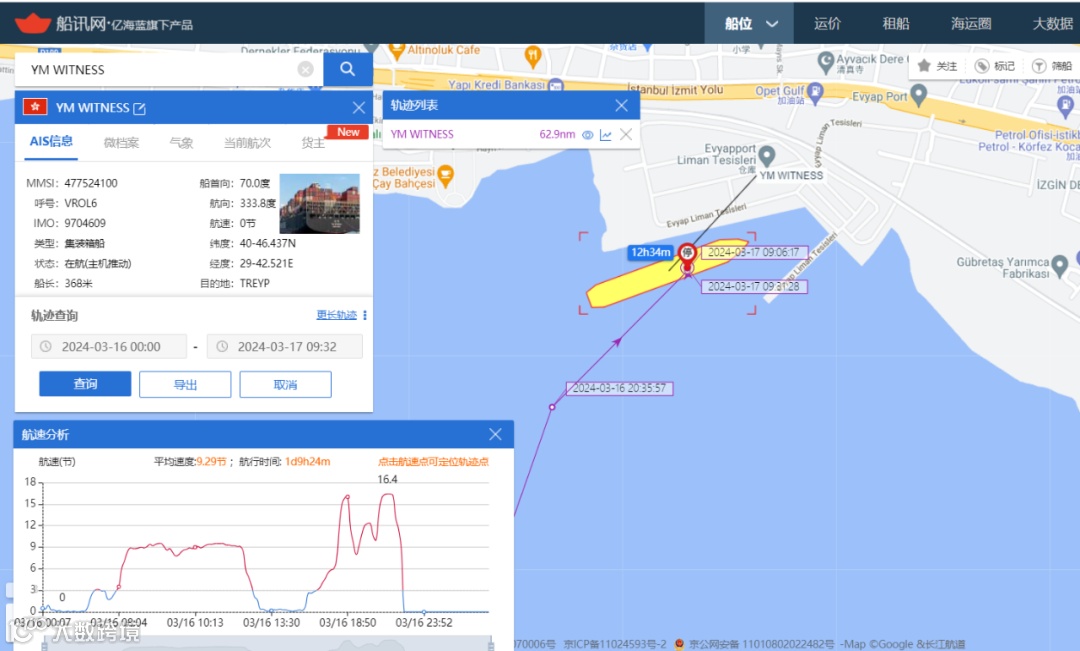Open the 筛船 ship filter button
The image size is (1080, 651).
click(x=1052, y=66)
